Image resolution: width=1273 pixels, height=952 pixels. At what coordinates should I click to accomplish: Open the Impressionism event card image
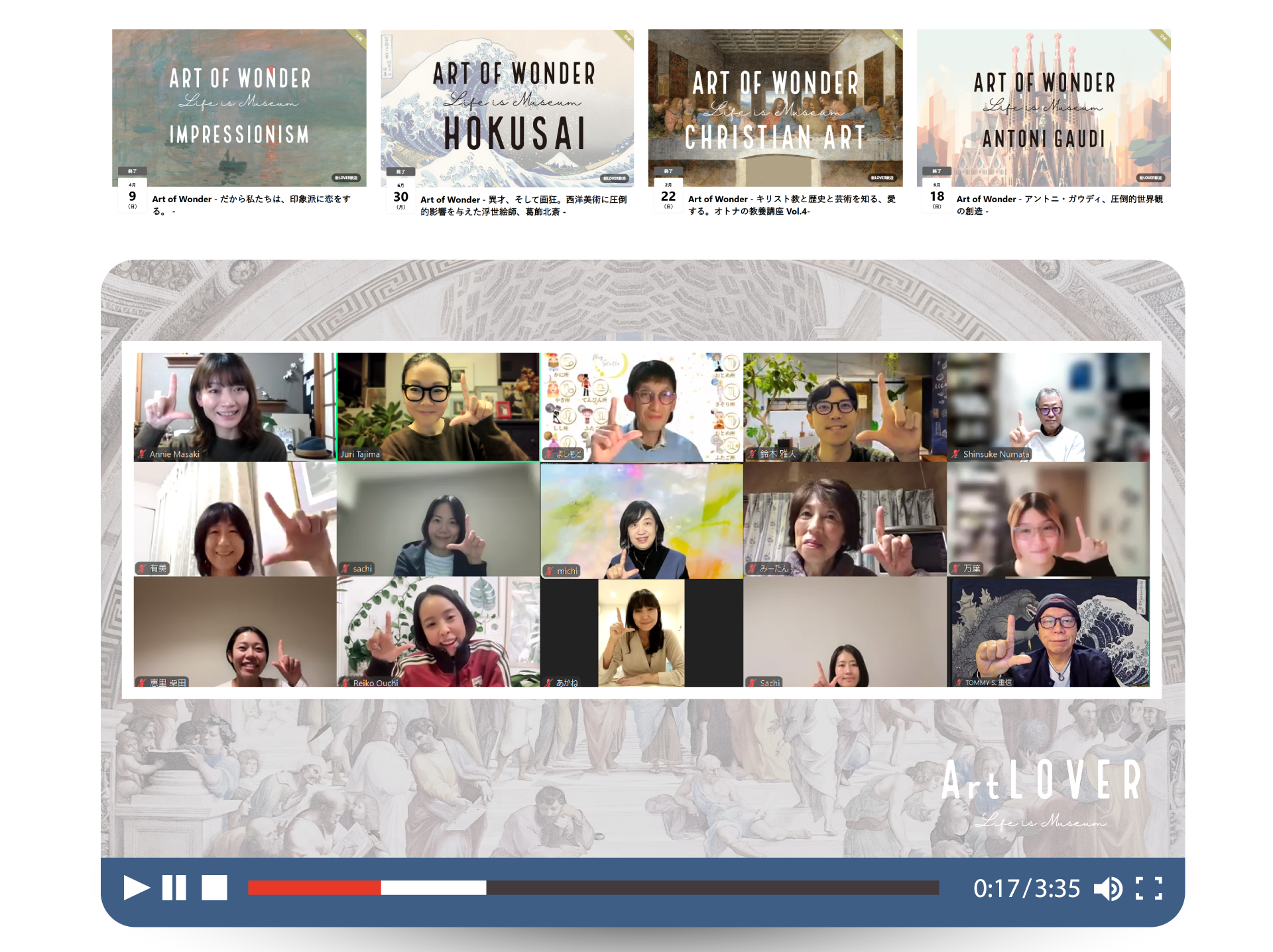239,107
